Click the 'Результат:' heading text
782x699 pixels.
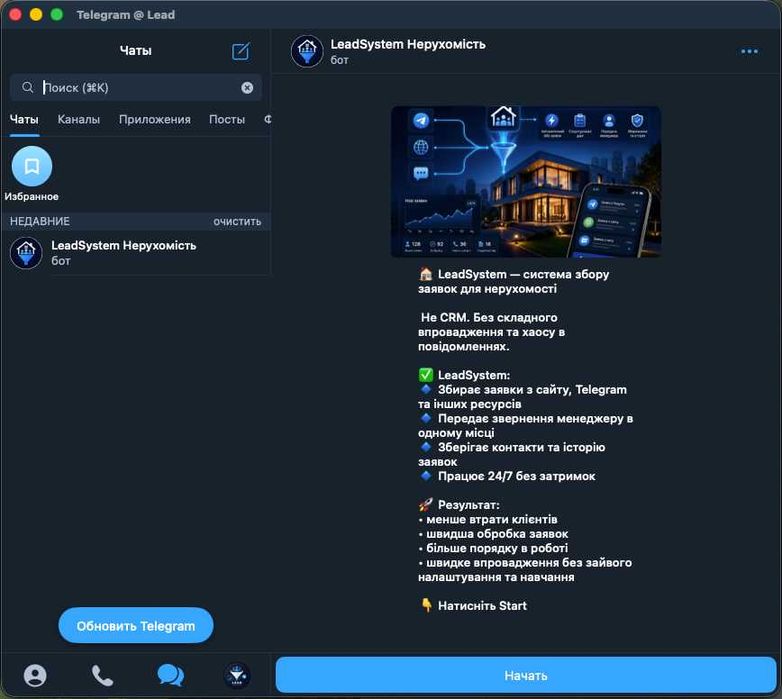[x=468, y=505]
